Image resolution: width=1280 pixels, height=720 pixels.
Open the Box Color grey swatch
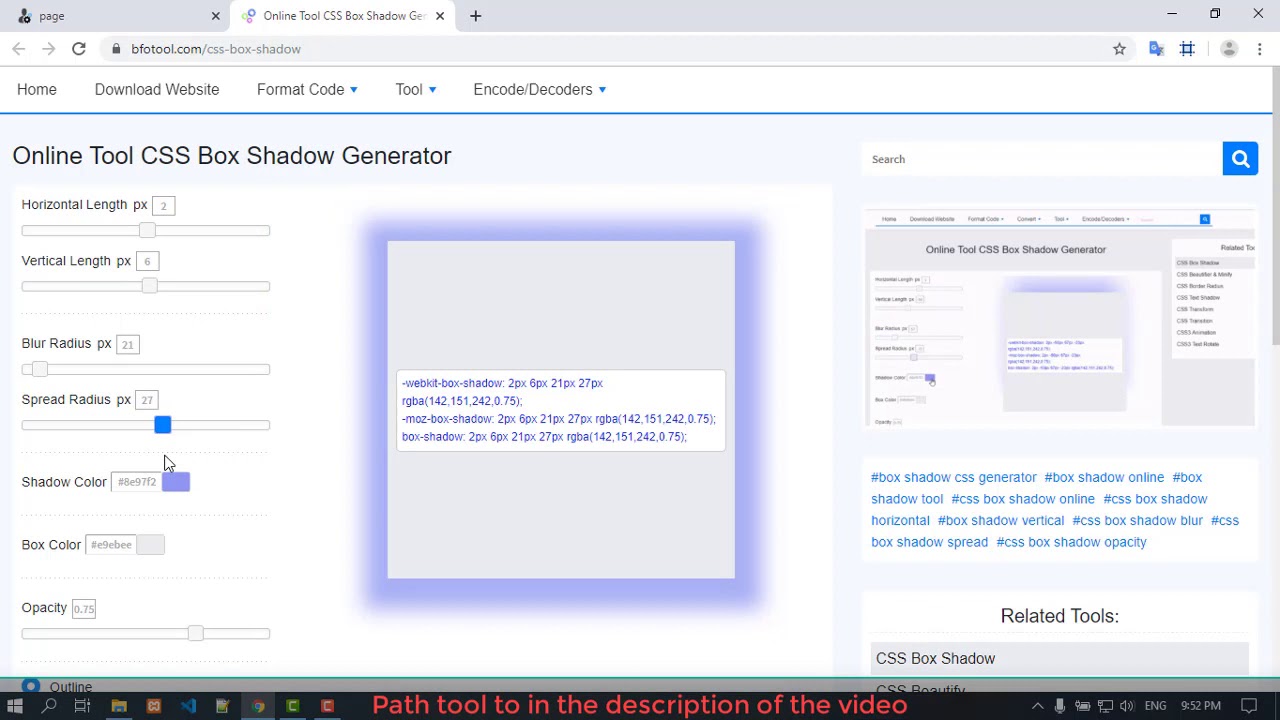click(150, 545)
